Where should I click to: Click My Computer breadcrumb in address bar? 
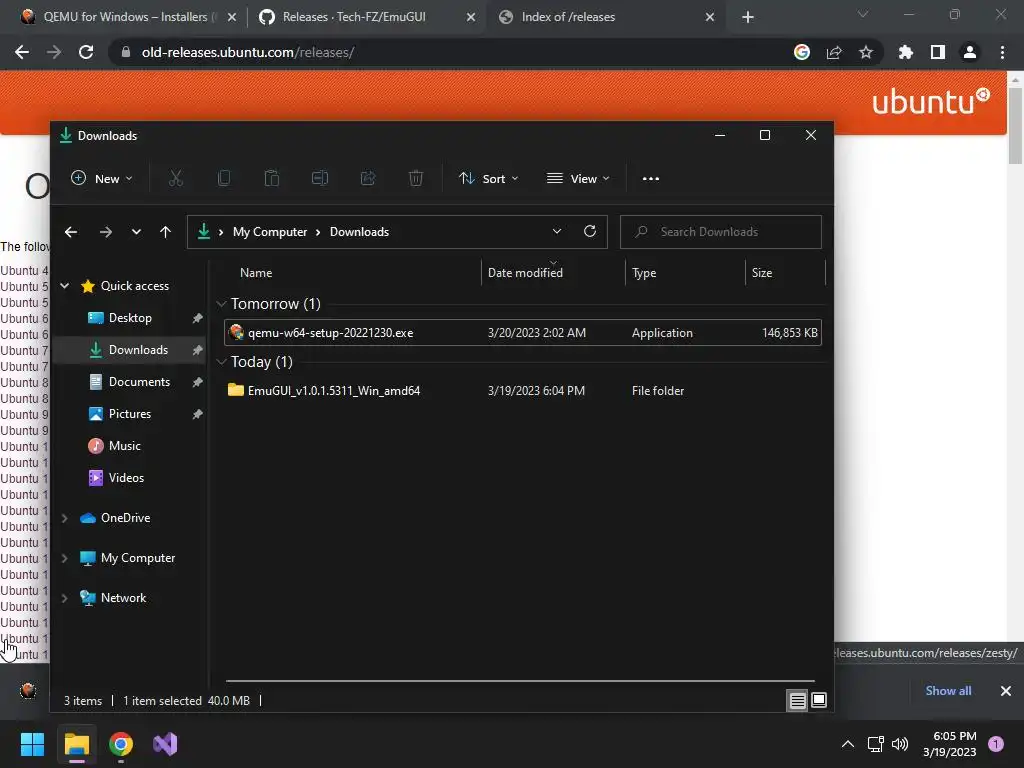[270, 232]
